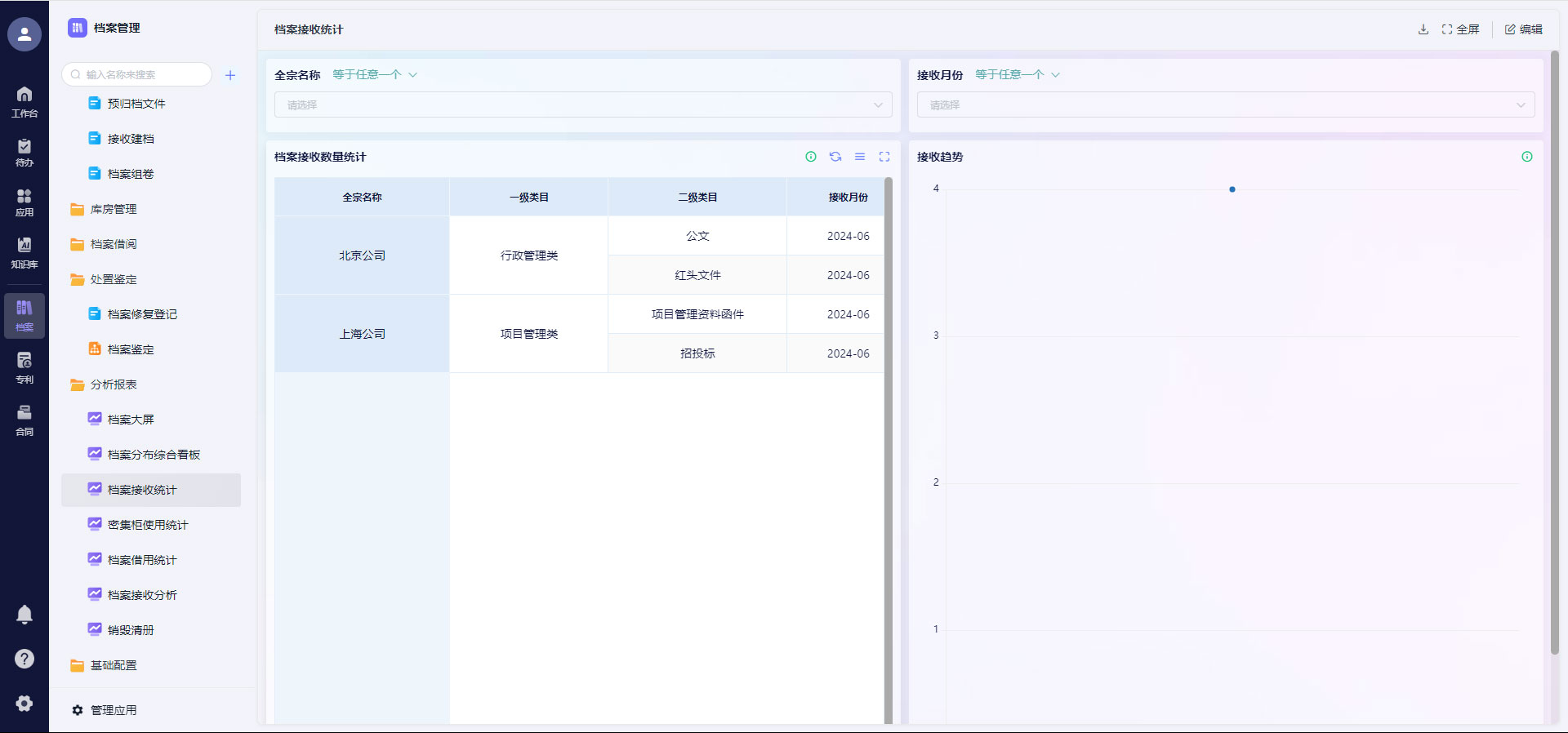The width and height of the screenshot is (1568, 733).
Task: Click the 编辑 button
Action: click(x=1523, y=29)
